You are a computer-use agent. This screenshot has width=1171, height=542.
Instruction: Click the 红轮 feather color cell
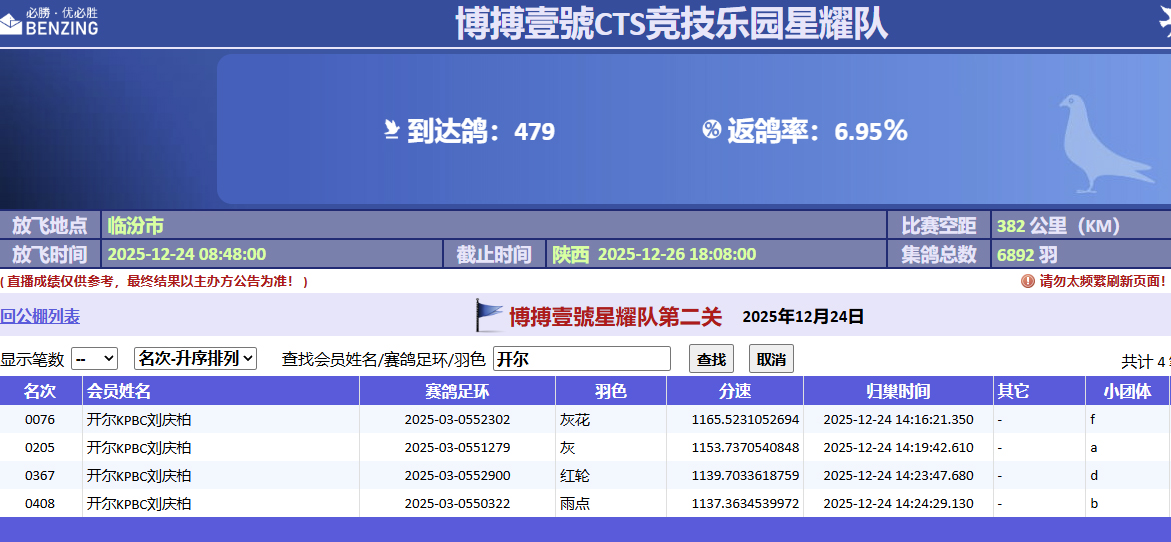575,476
